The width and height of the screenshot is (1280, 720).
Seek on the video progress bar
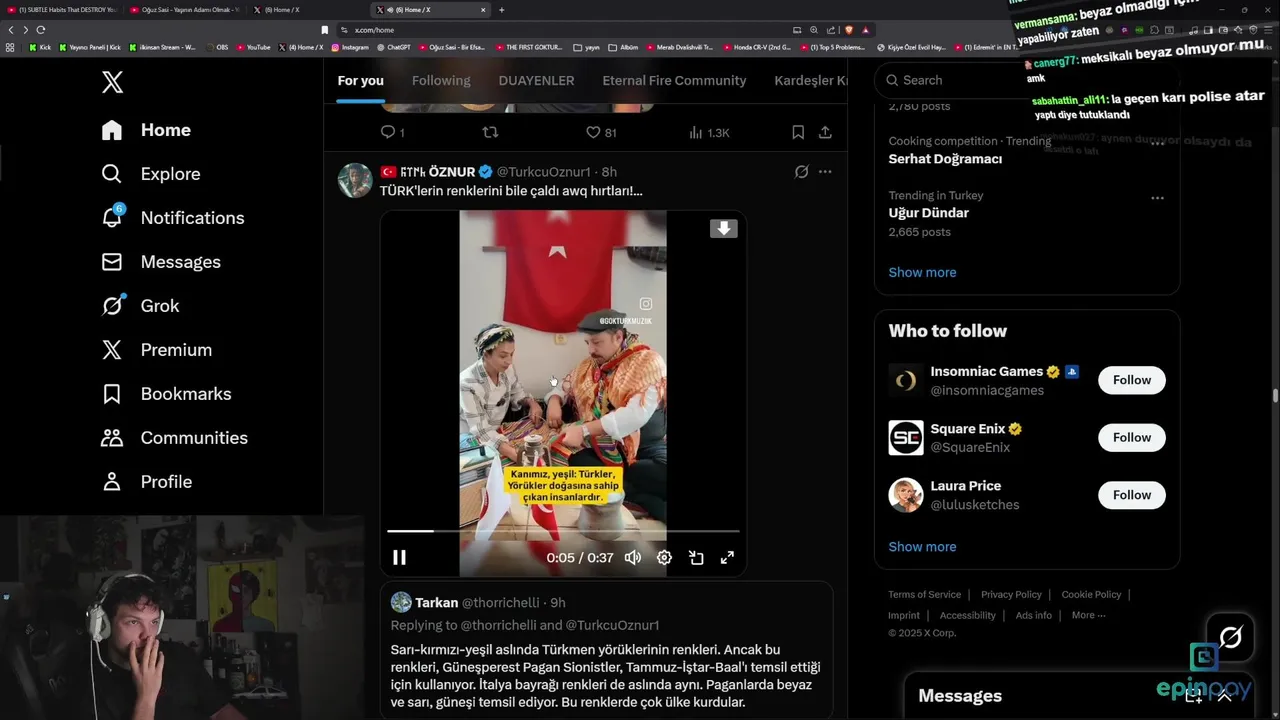pyautogui.click(x=563, y=531)
